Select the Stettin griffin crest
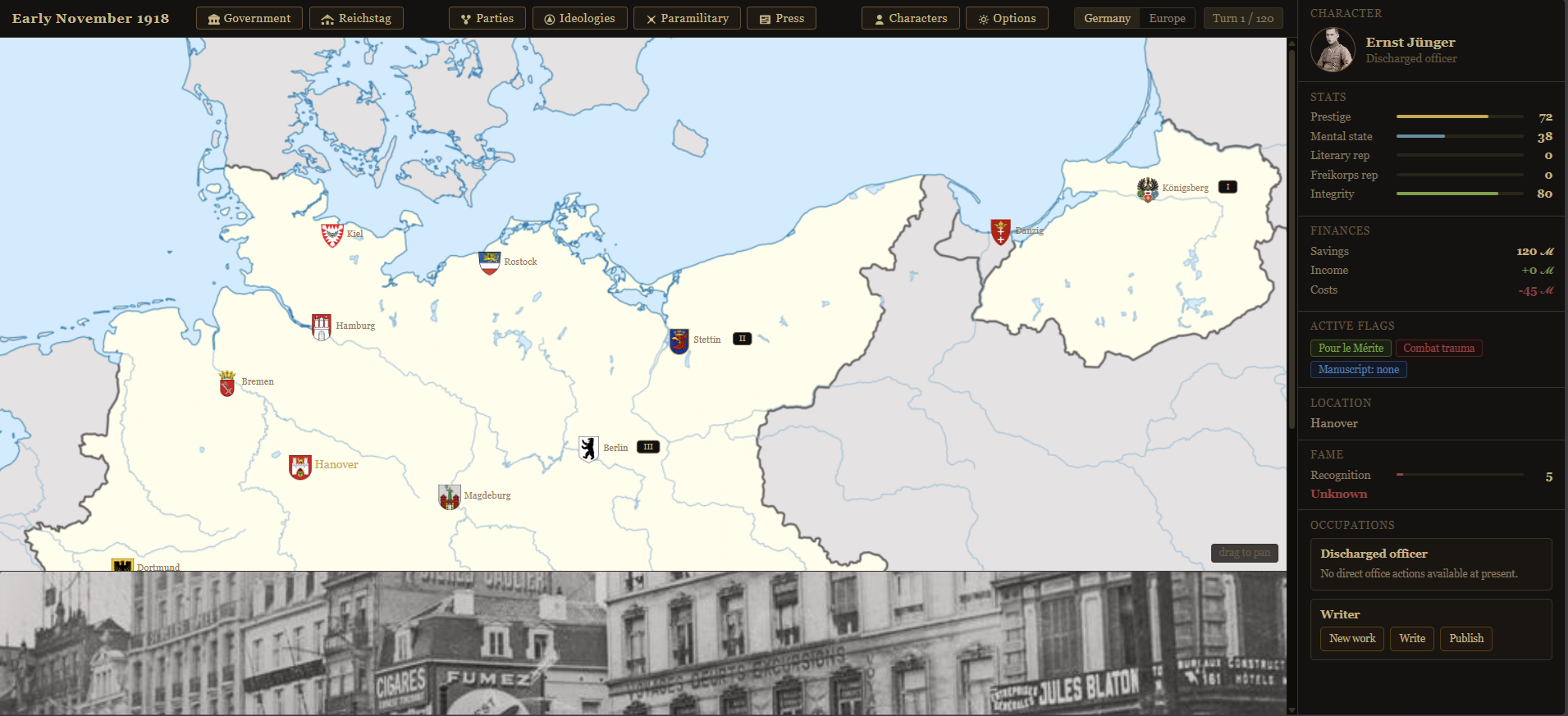 679,340
